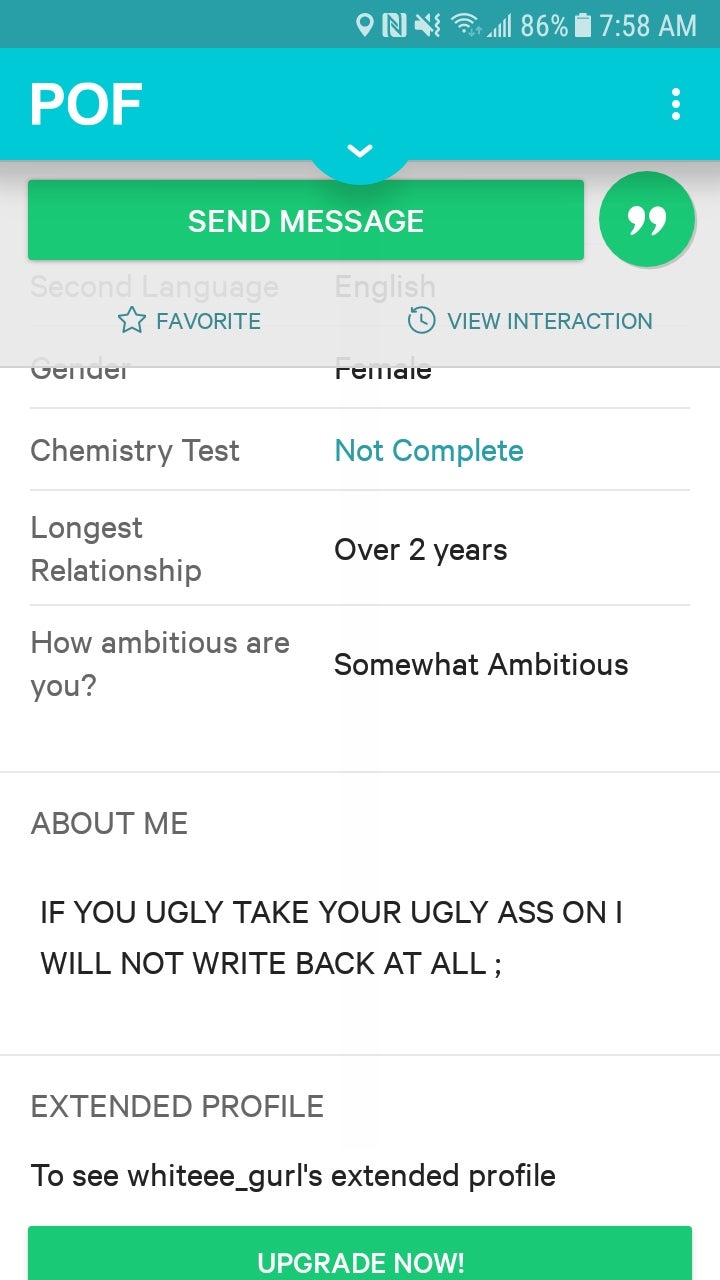
Task: Tap the About Me description text
Action: (331, 937)
